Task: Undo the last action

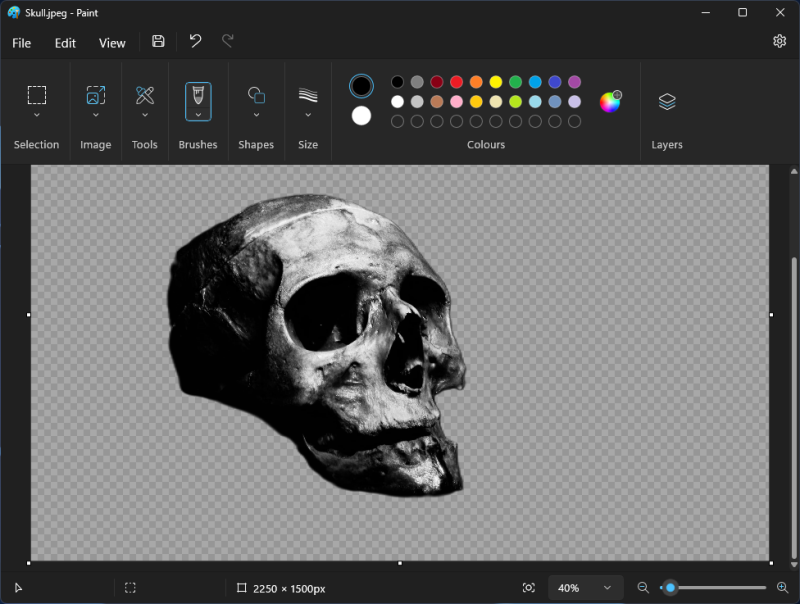Action: [195, 42]
